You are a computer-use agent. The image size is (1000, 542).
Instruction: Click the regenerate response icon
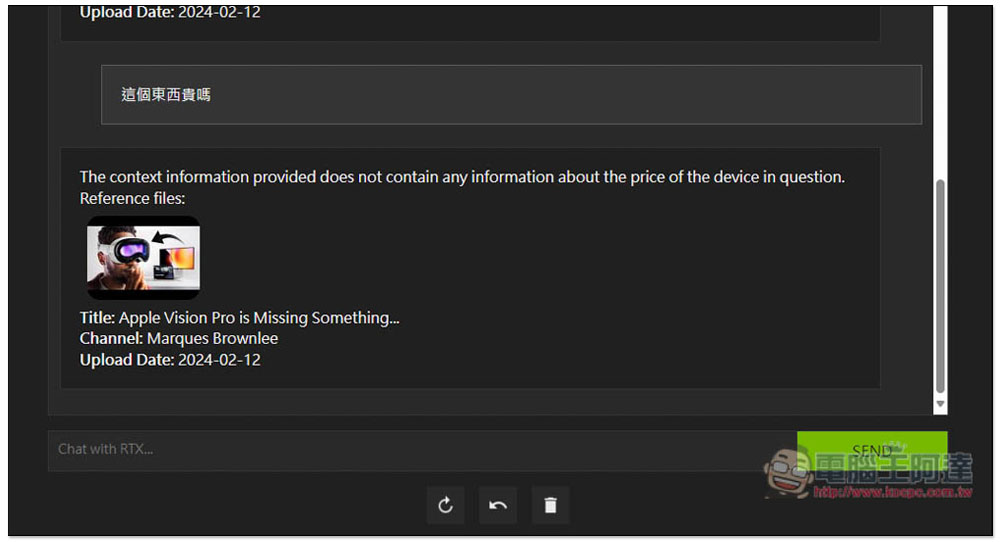click(x=445, y=505)
